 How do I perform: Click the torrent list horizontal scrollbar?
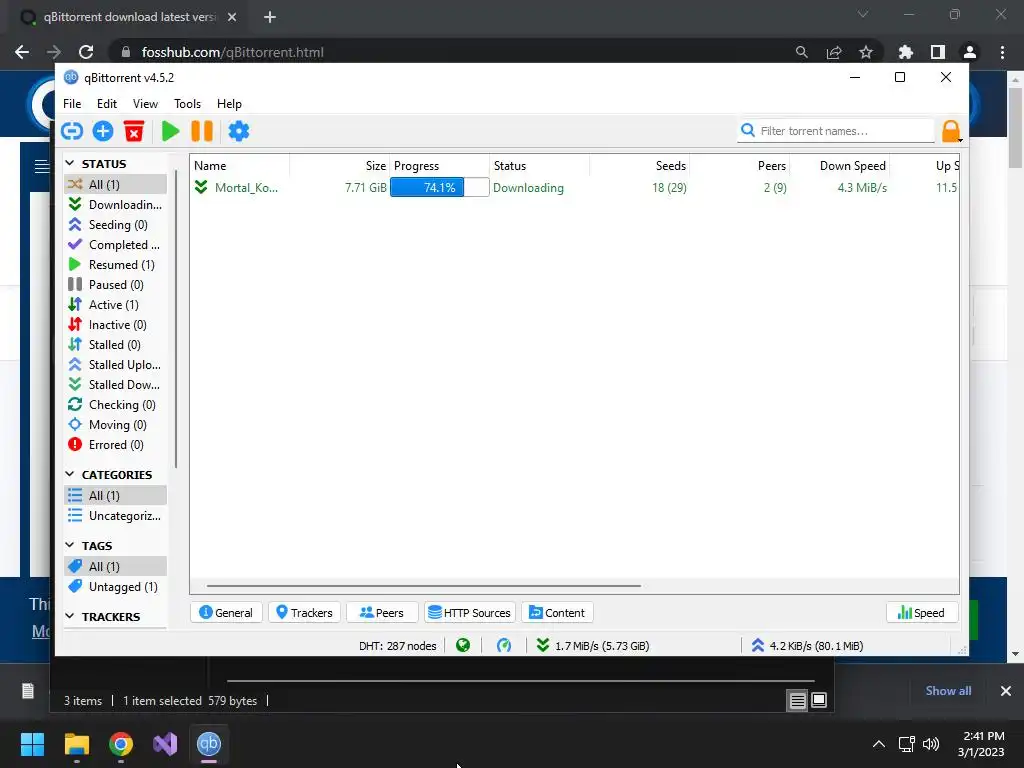point(423,586)
